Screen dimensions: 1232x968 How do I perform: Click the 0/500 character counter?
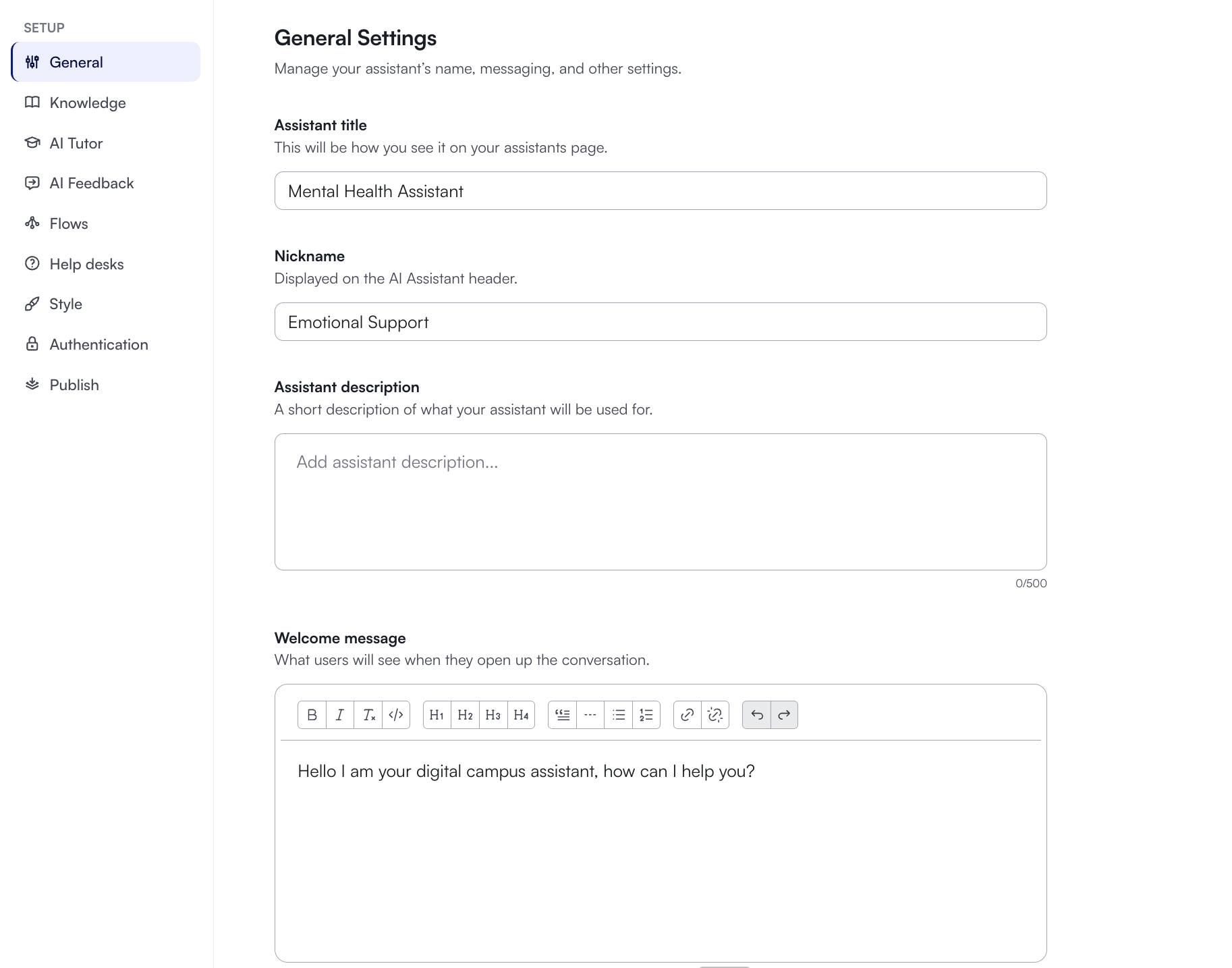(1031, 583)
